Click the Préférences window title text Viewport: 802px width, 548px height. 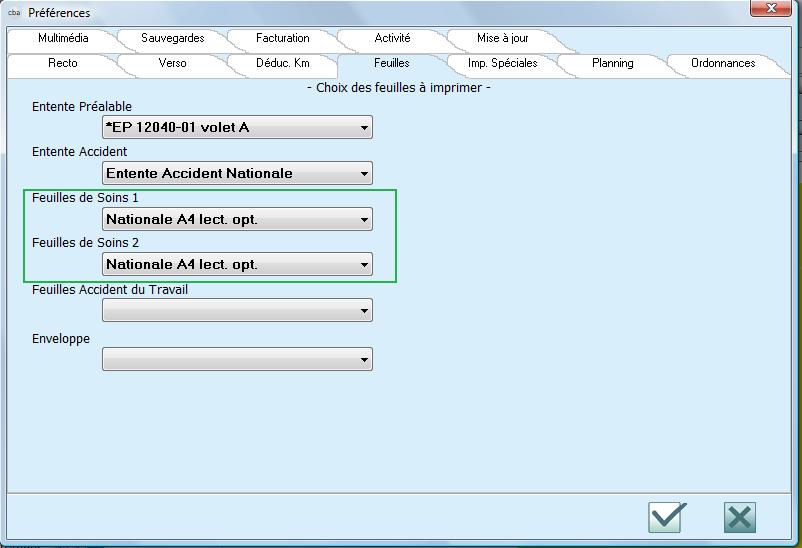59,13
